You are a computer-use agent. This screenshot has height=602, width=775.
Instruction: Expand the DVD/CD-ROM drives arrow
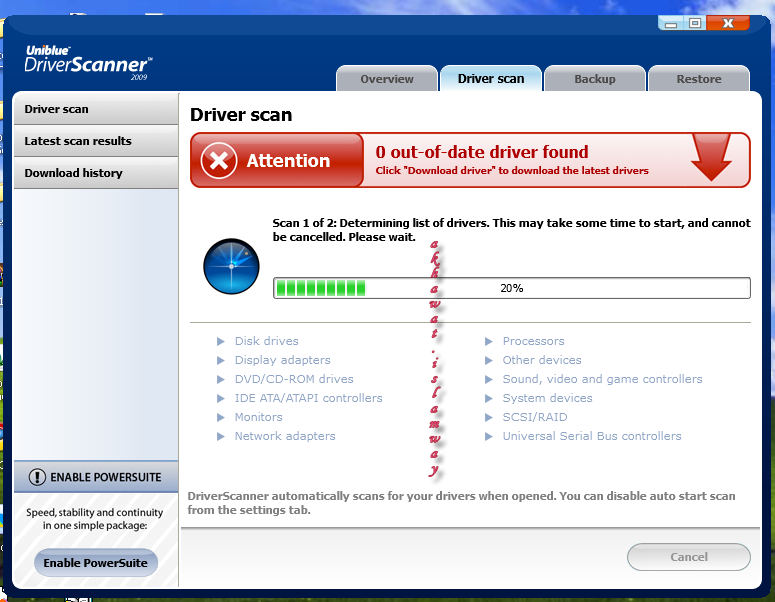(x=220, y=380)
